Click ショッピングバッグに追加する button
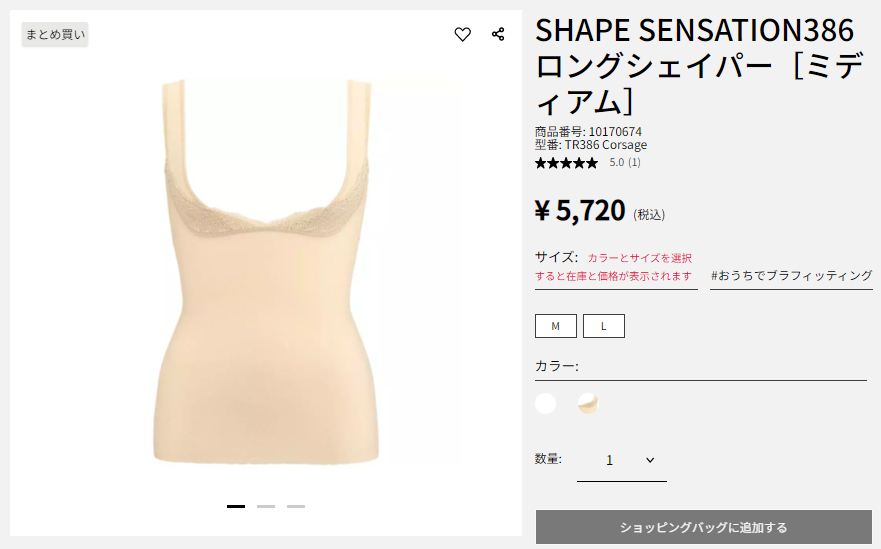This screenshot has width=881, height=549. point(703,527)
